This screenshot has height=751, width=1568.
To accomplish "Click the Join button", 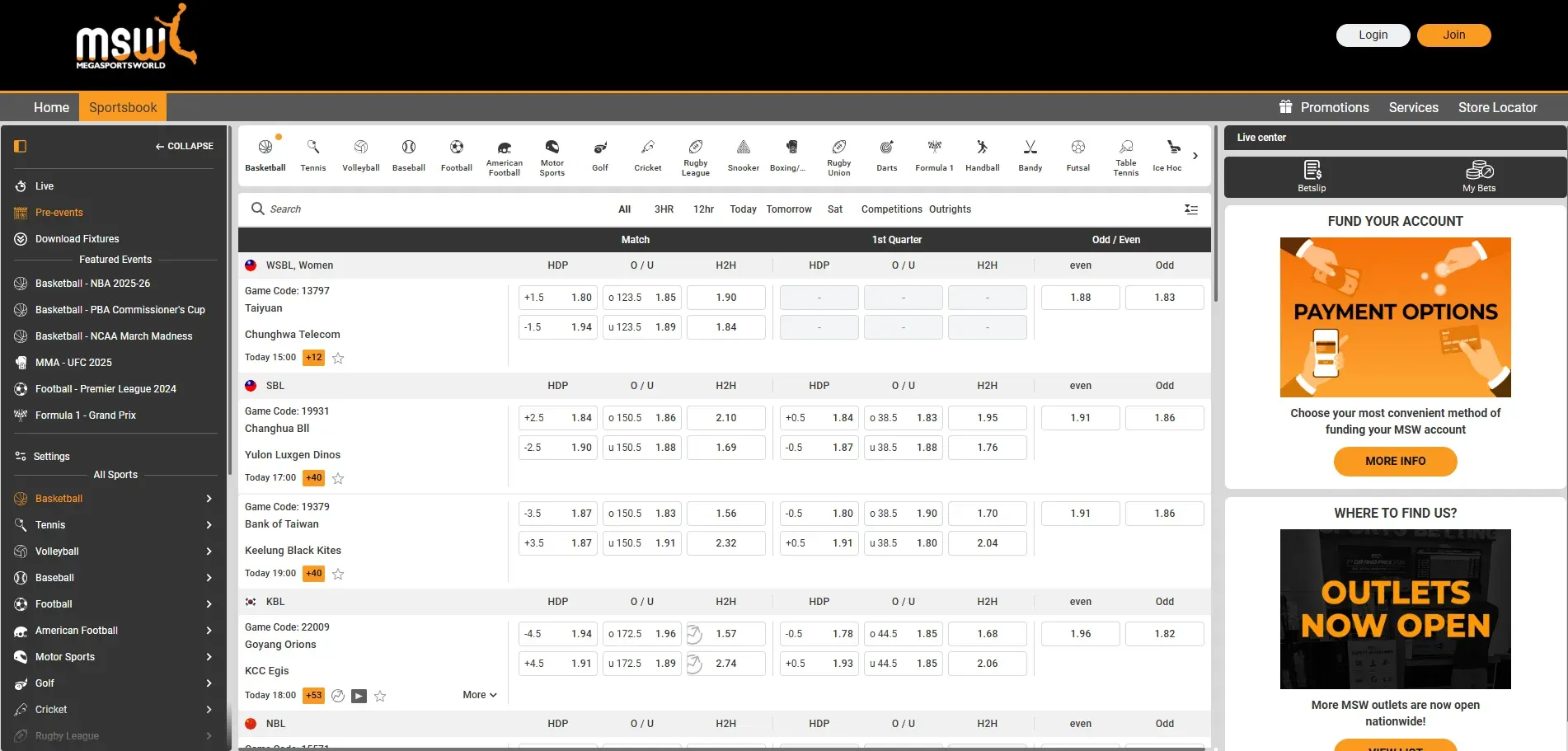I will point(1453,35).
